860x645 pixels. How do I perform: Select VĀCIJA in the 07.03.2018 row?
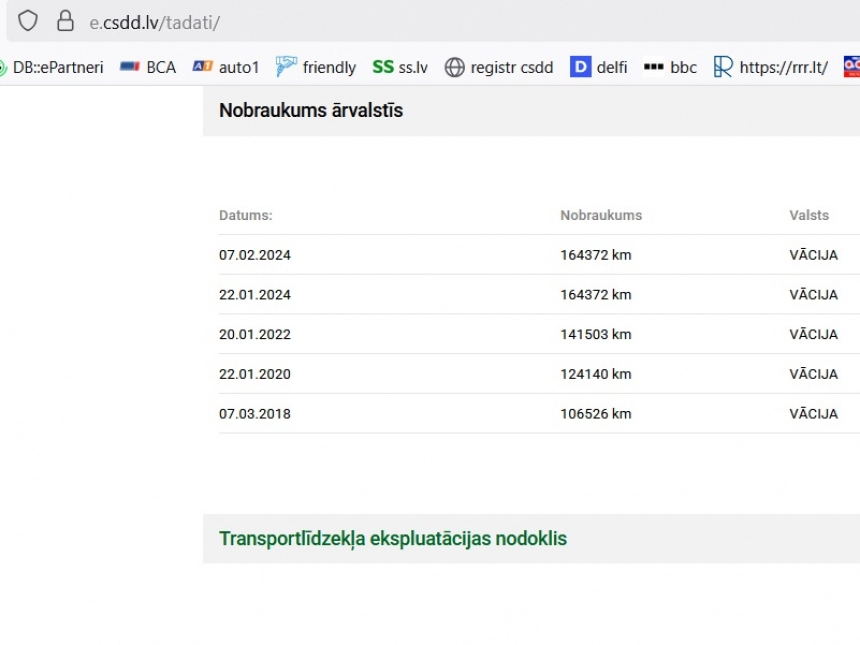(x=813, y=414)
